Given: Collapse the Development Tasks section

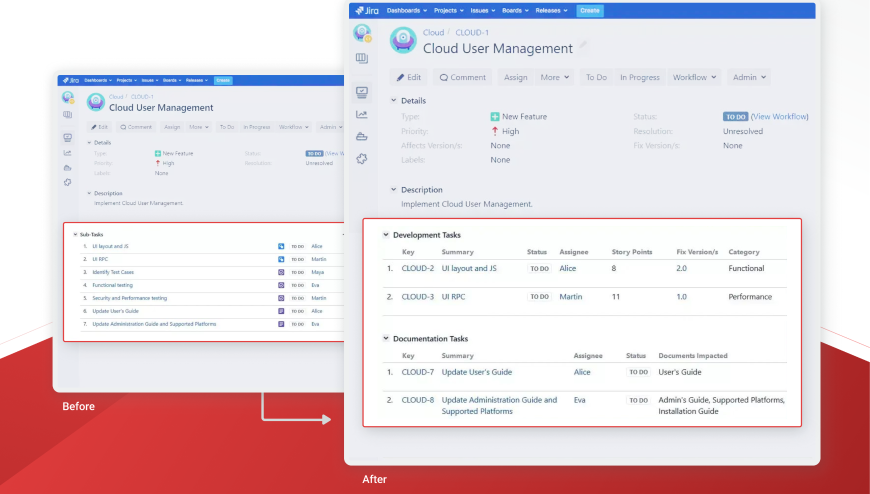Looking at the screenshot, I should [x=386, y=235].
